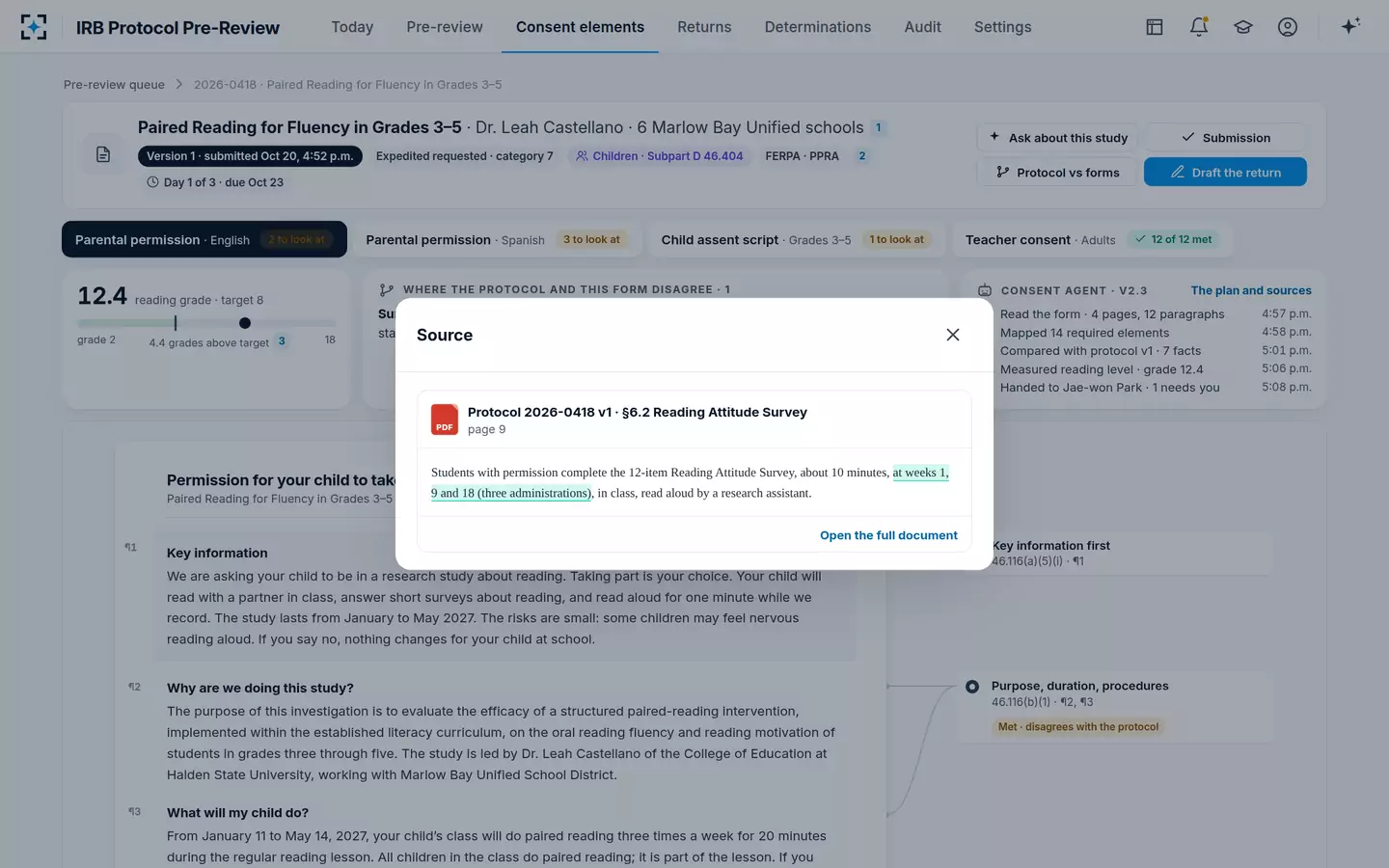This screenshot has height=868, width=1389.
Task: Click the reading grade slider marker
Action: 244,323
